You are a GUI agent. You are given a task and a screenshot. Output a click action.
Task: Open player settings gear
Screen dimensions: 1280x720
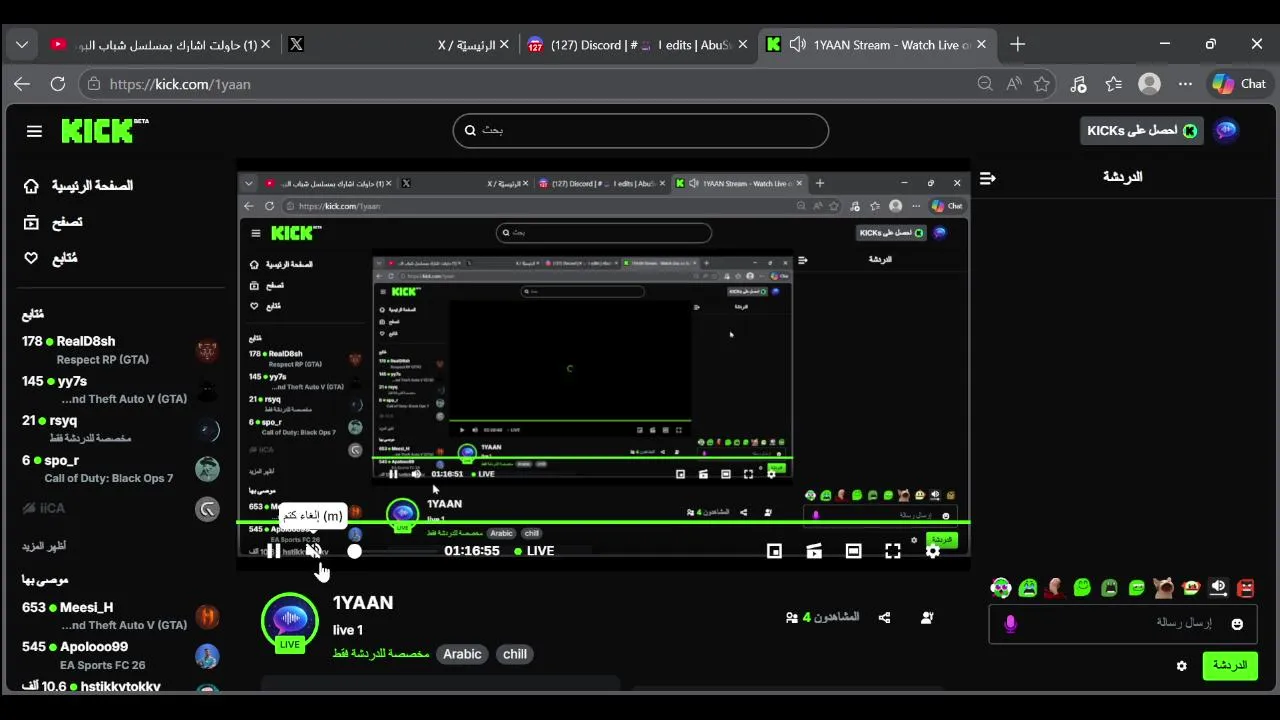point(933,551)
